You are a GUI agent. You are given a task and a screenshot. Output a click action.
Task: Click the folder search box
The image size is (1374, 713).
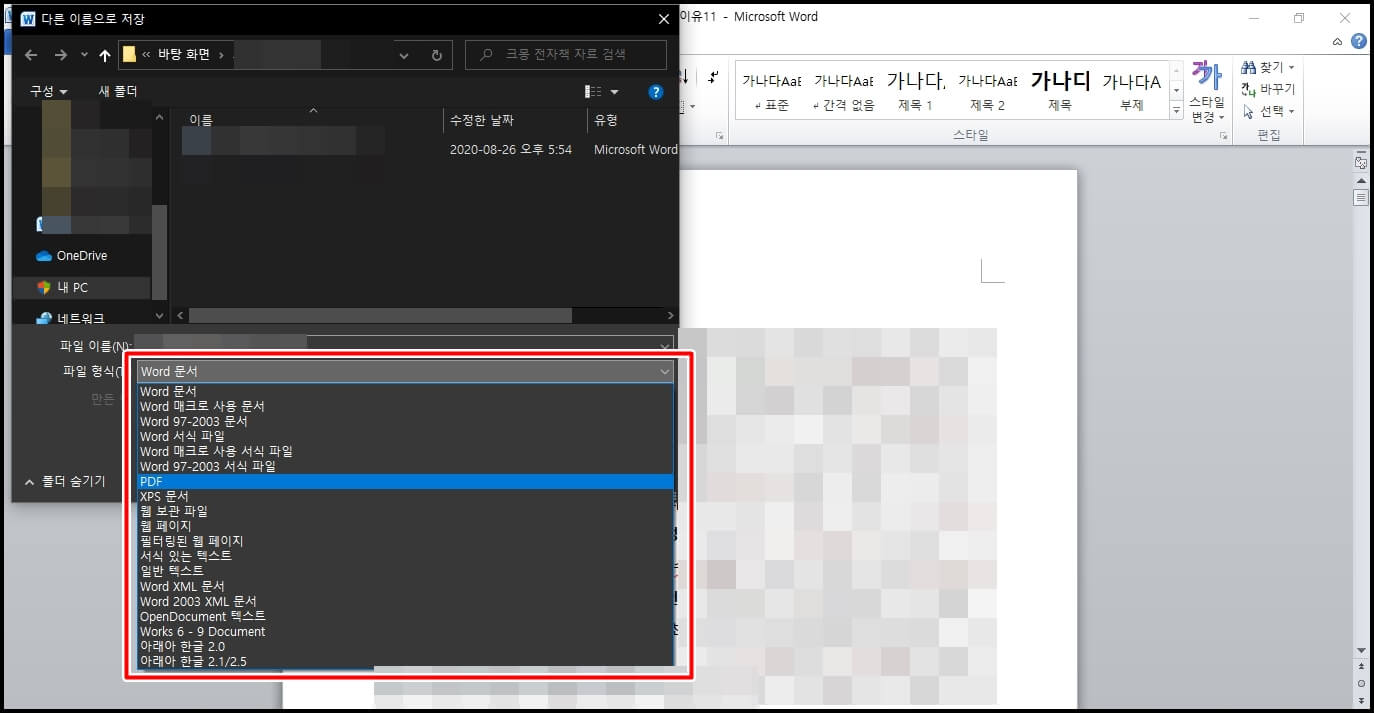[x=566, y=54]
